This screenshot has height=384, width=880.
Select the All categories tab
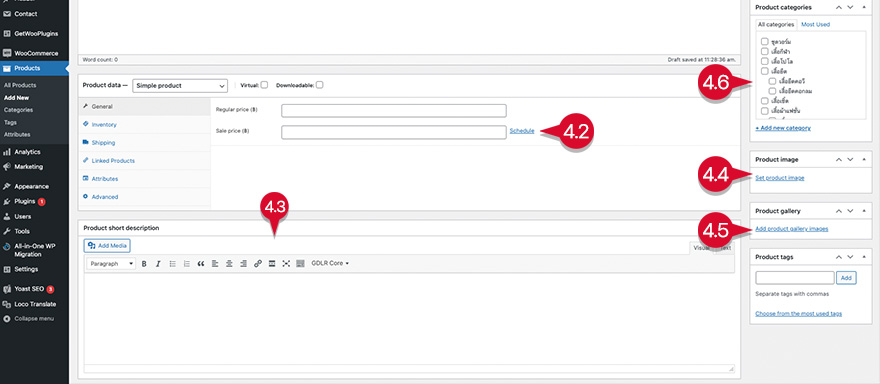(776, 24)
